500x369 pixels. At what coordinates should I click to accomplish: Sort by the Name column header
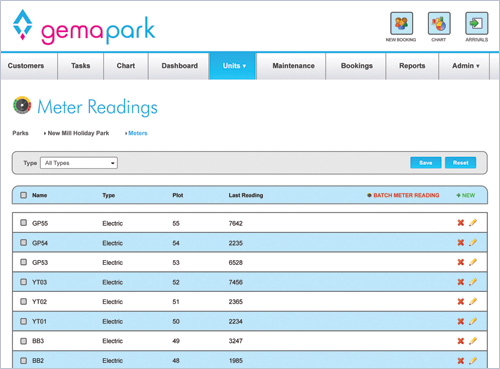pyautogui.click(x=39, y=195)
